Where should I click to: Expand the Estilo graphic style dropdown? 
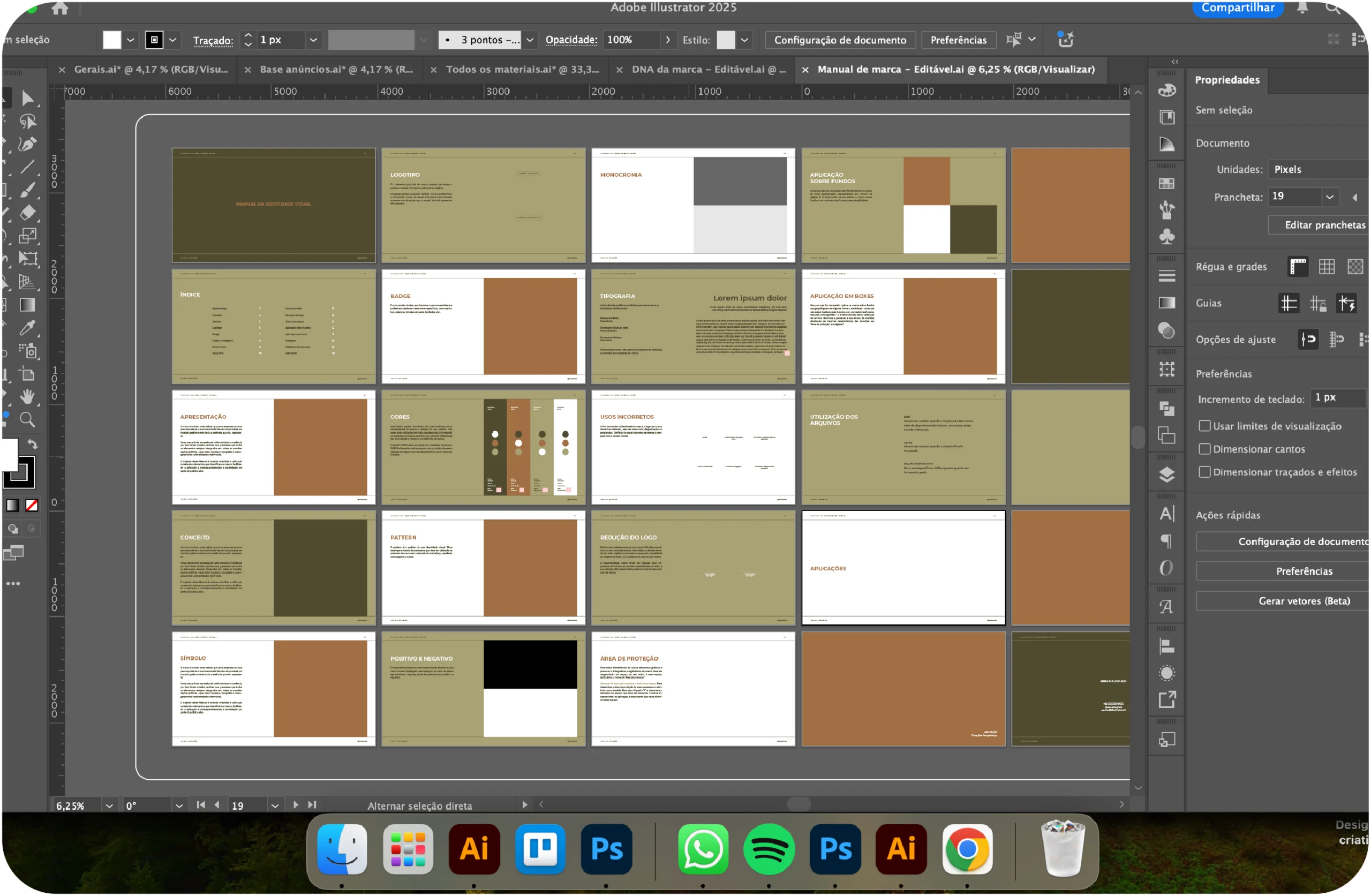744,40
